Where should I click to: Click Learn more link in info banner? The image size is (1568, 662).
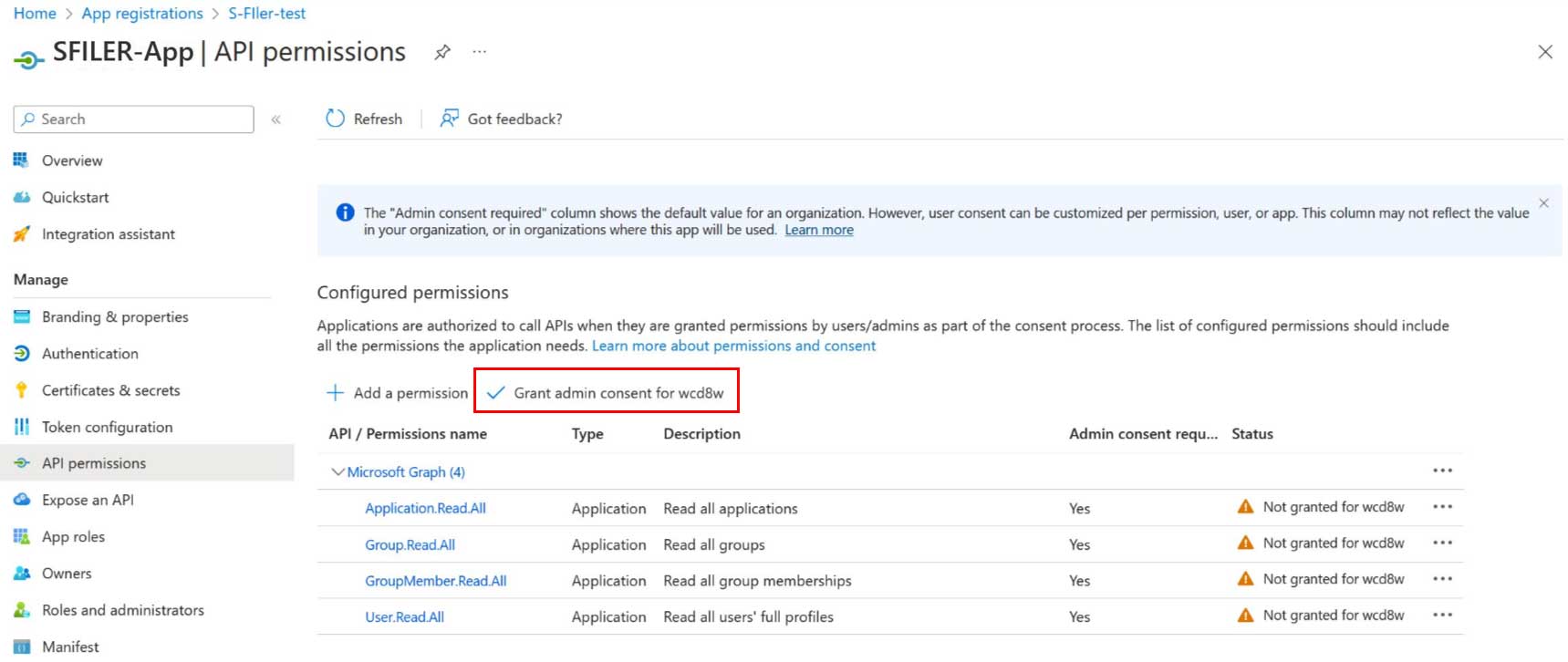tap(819, 230)
